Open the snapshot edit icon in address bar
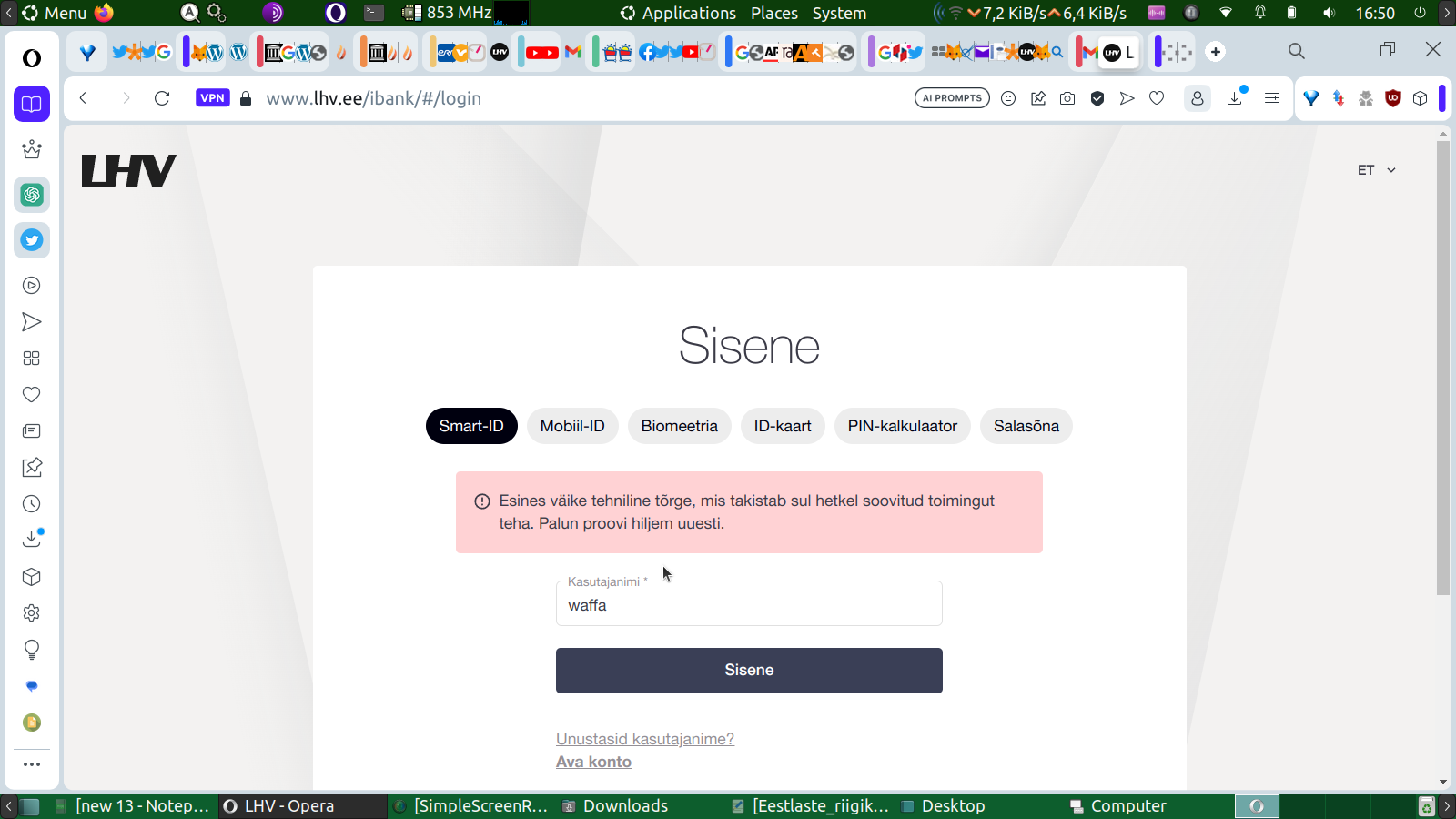The width and height of the screenshot is (1456, 819). 1038,98
